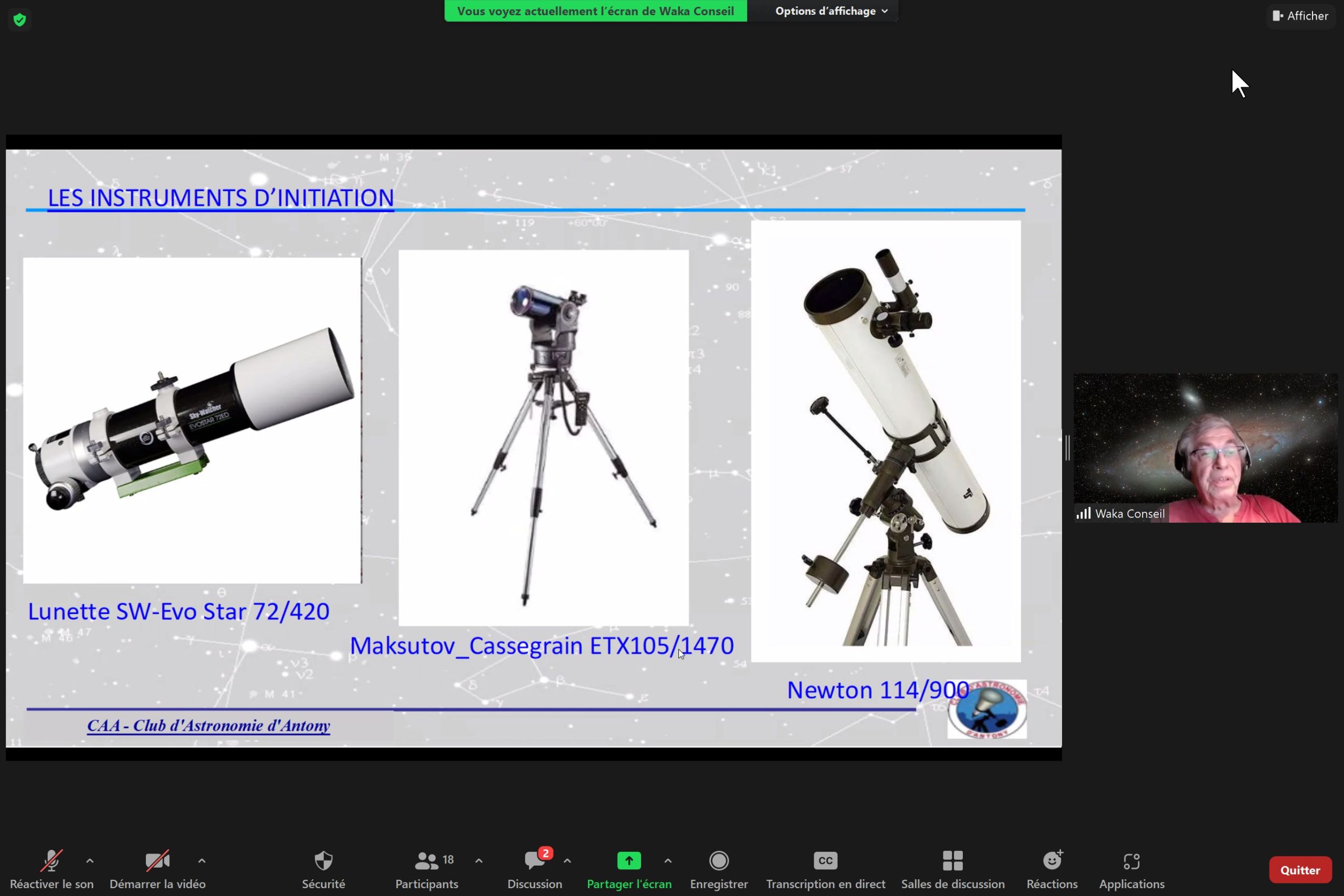Viewport: 1344px width, 896px height.
Task: Click the green encryption shield icon
Action: click(19, 20)
